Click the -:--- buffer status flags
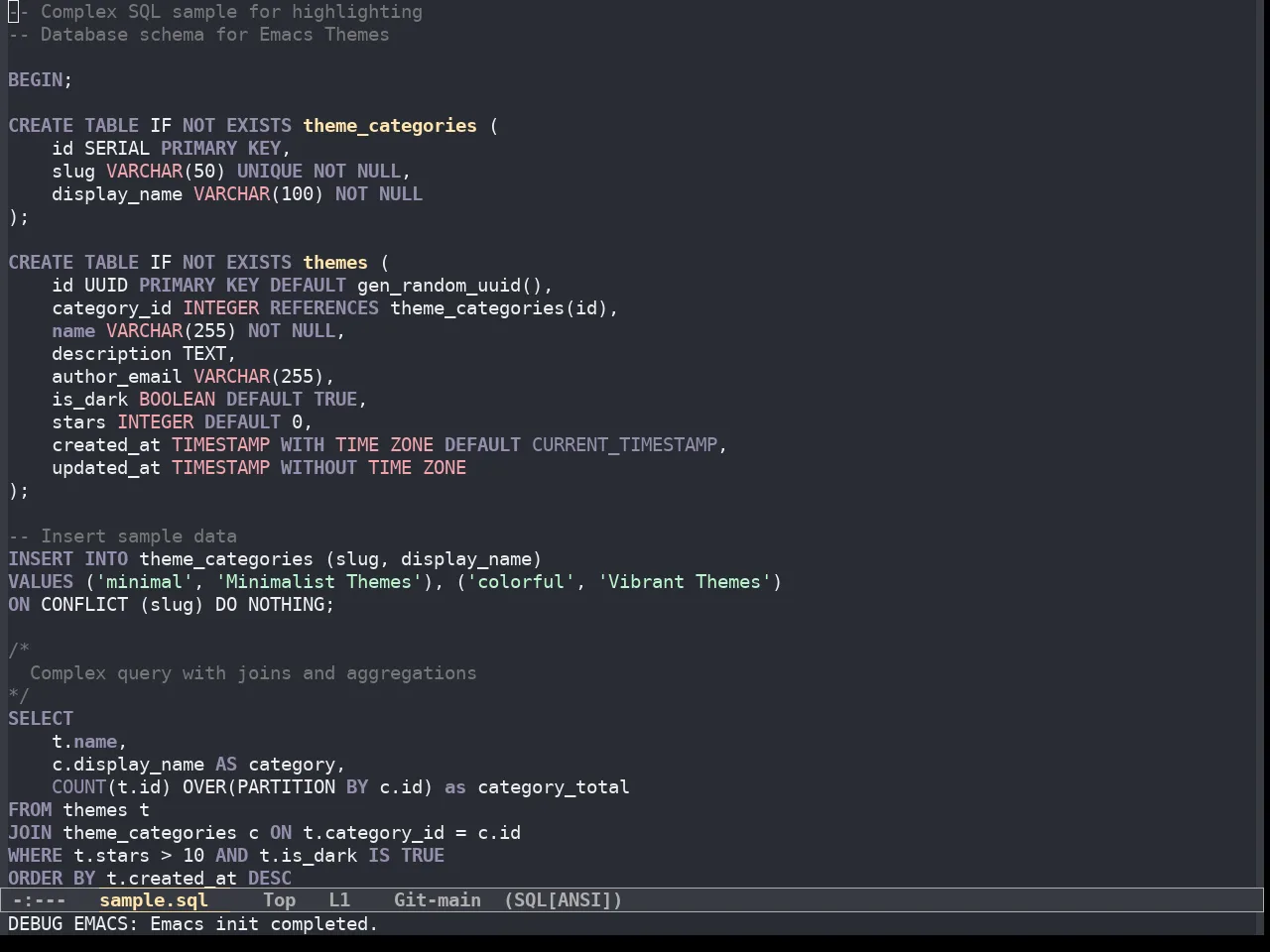This screenshot has height=952, width=1270. point(40,900)
